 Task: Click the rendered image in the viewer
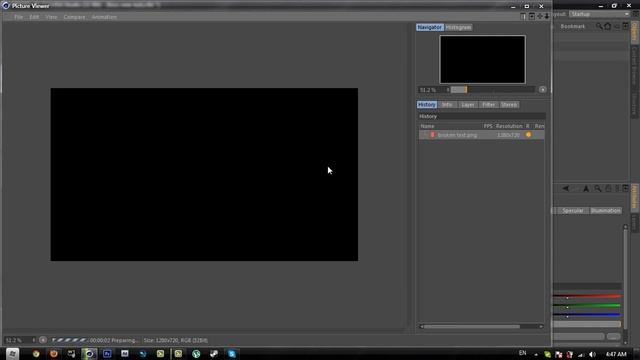tap(204, 174)
